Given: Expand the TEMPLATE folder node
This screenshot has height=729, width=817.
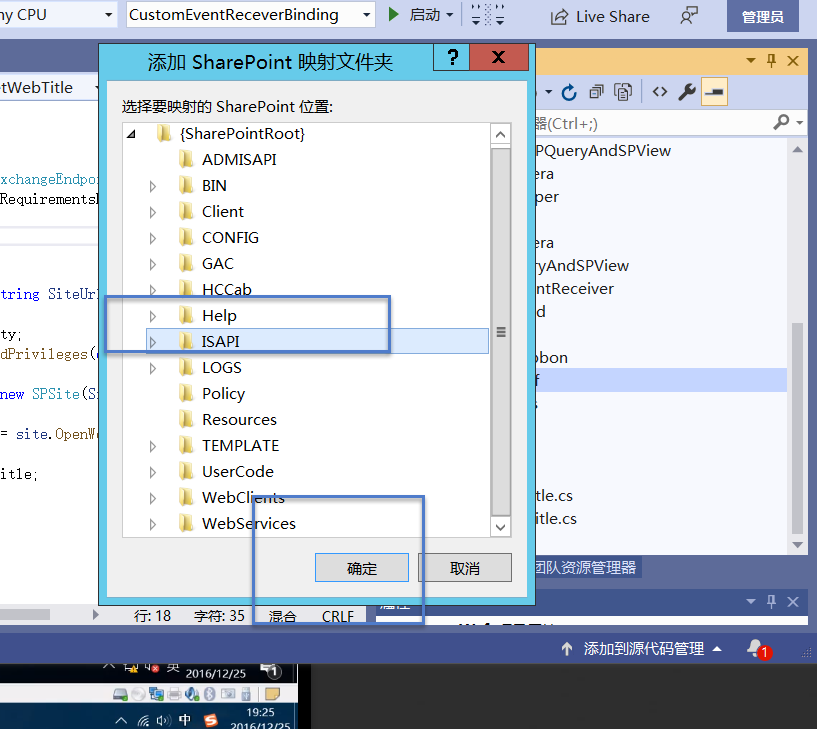Looking at the screenshot, I should click(x=153, y=447).
